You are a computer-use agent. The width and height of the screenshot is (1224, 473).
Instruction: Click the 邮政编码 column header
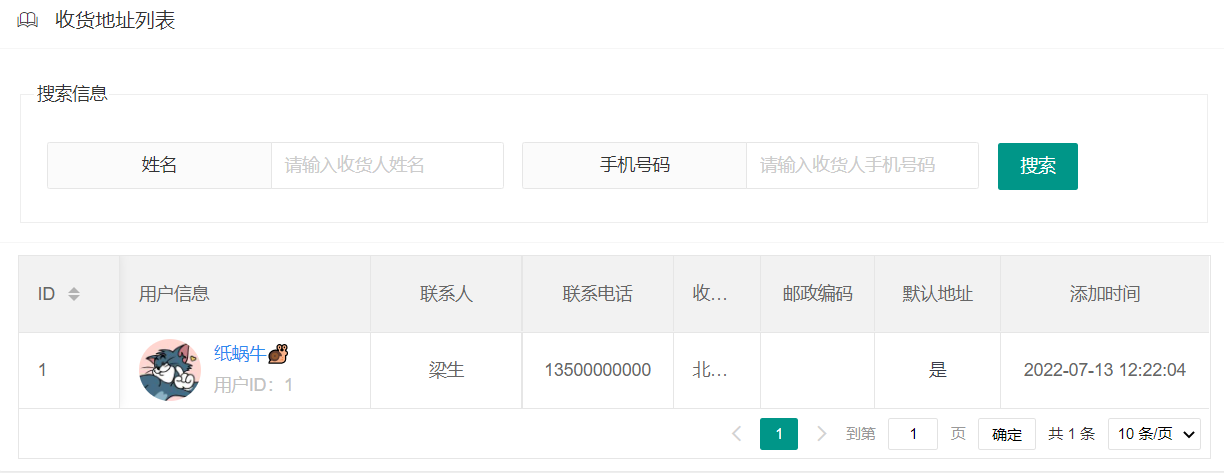(817, 294)
